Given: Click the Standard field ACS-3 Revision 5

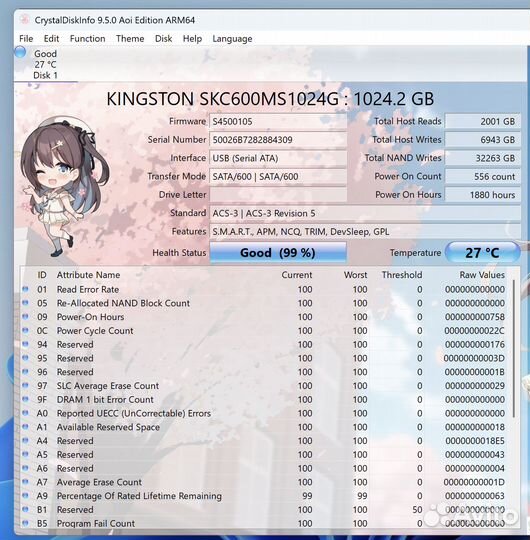Looking at the screenshot, I should click(x=365, y=213).
